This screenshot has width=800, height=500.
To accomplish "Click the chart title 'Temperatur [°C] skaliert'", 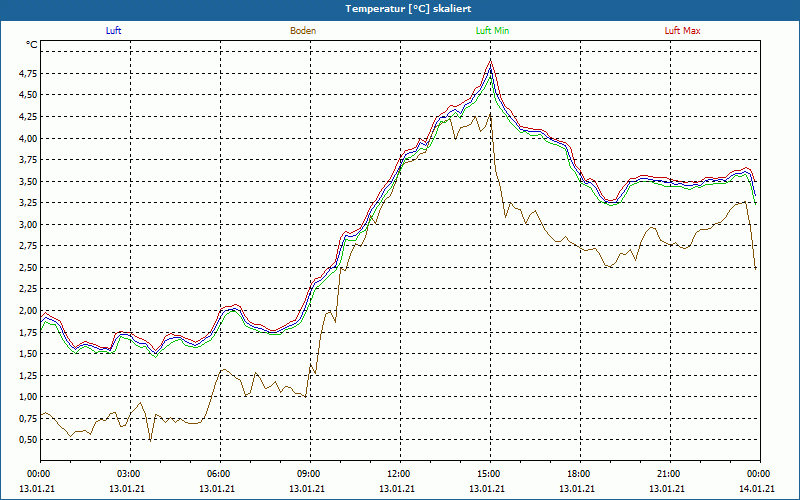I will point(408,9).
